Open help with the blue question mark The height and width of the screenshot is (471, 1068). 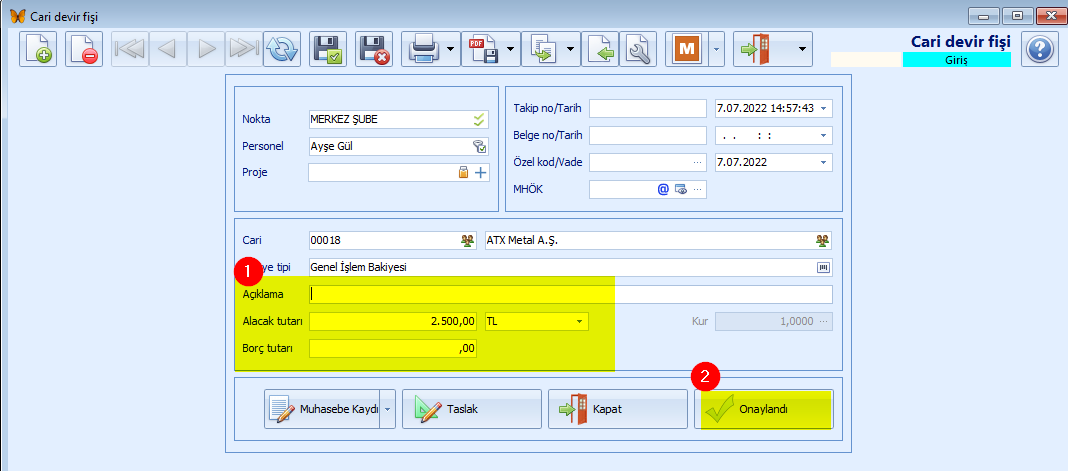[x=1040, y=50]
